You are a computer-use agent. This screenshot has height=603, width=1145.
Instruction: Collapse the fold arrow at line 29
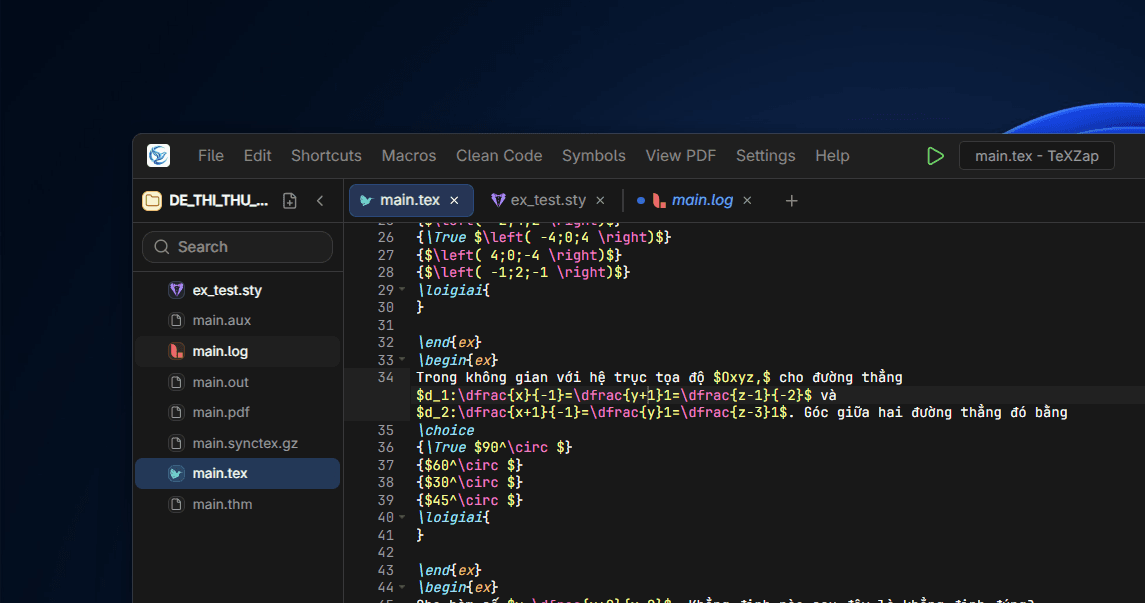pyautogui.click(x=402, y=289)
